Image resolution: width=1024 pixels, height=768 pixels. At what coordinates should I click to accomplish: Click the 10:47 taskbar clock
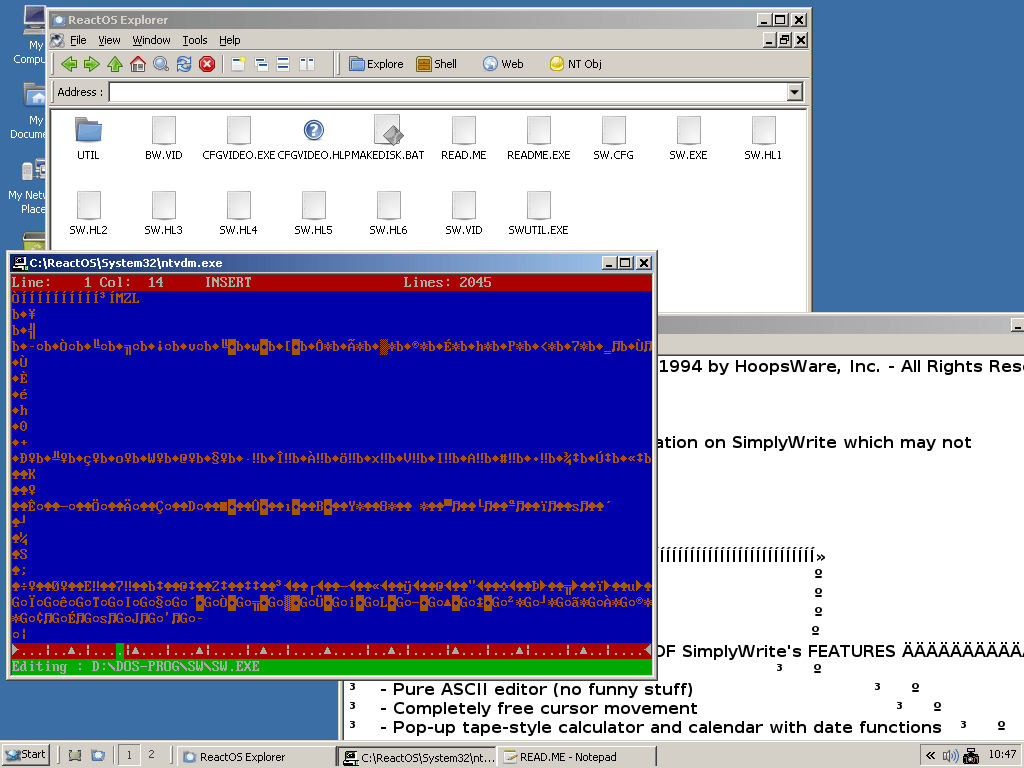click(1002, 755)
